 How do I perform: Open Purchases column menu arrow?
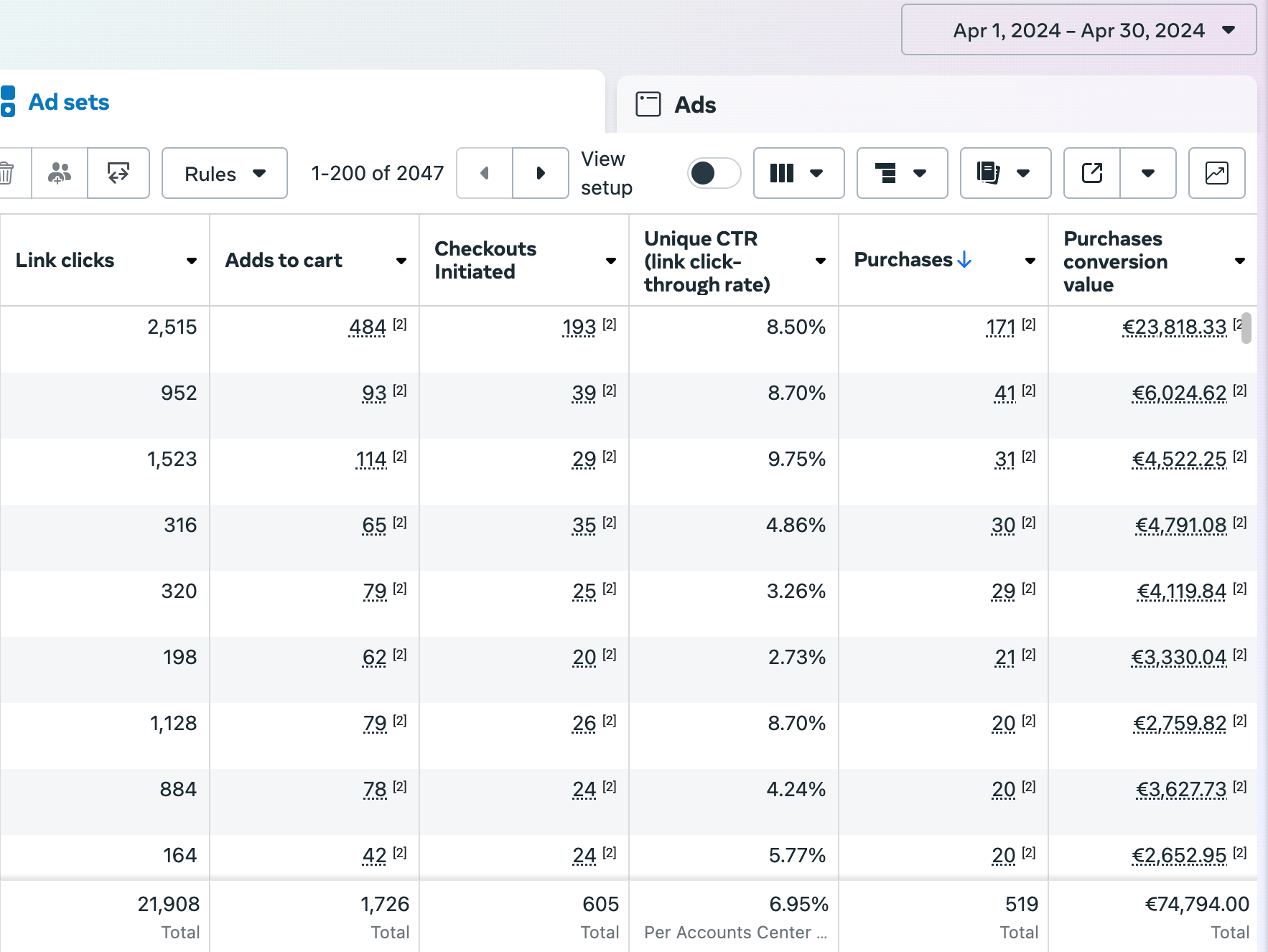1030,261
